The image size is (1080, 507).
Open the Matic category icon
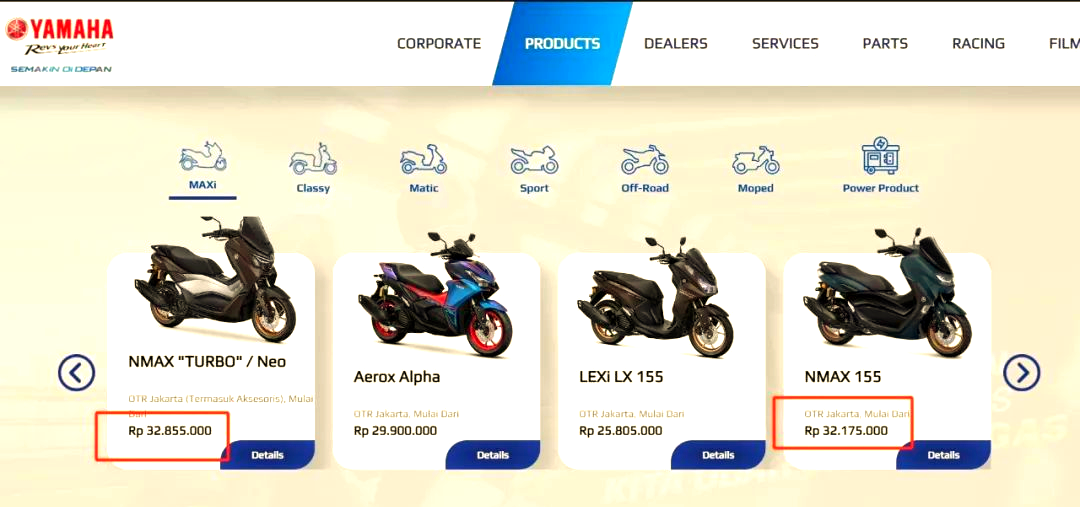pos(424,159)
